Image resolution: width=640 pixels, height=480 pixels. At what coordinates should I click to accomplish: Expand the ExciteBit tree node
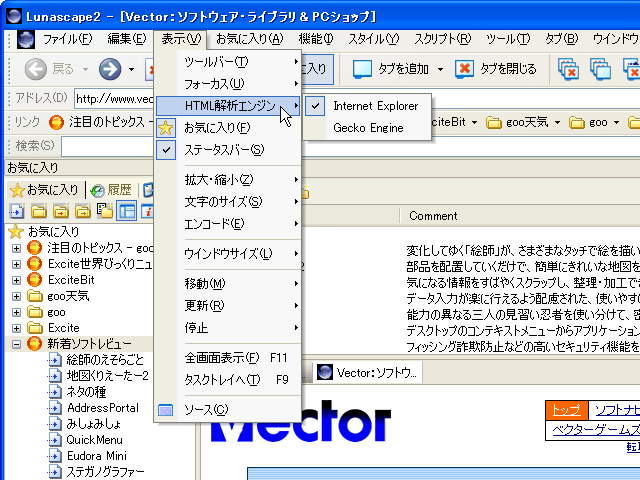coord(16,280)
